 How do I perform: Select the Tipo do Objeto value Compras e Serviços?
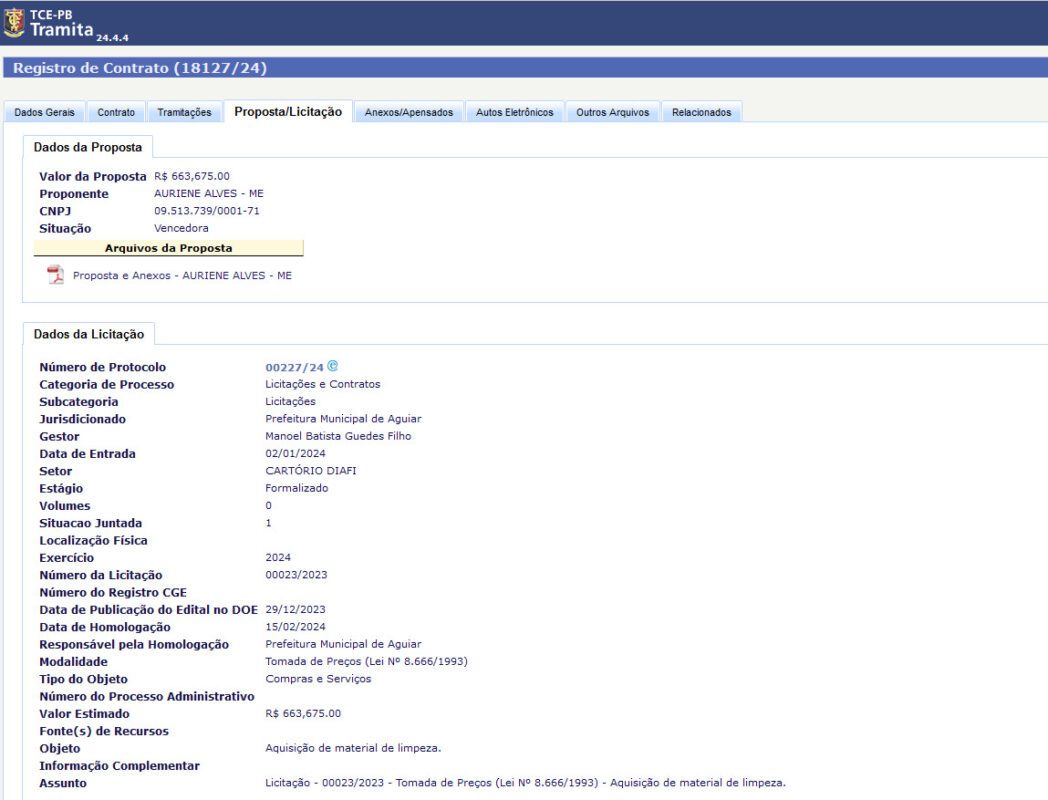318,679
